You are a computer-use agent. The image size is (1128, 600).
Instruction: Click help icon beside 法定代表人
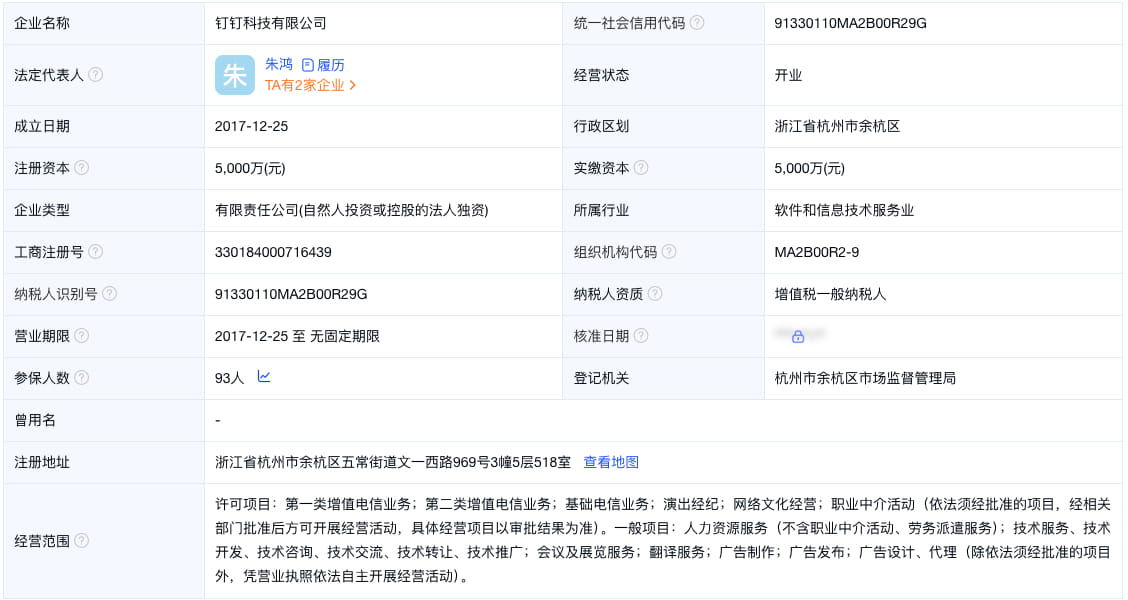coord(95,75)
